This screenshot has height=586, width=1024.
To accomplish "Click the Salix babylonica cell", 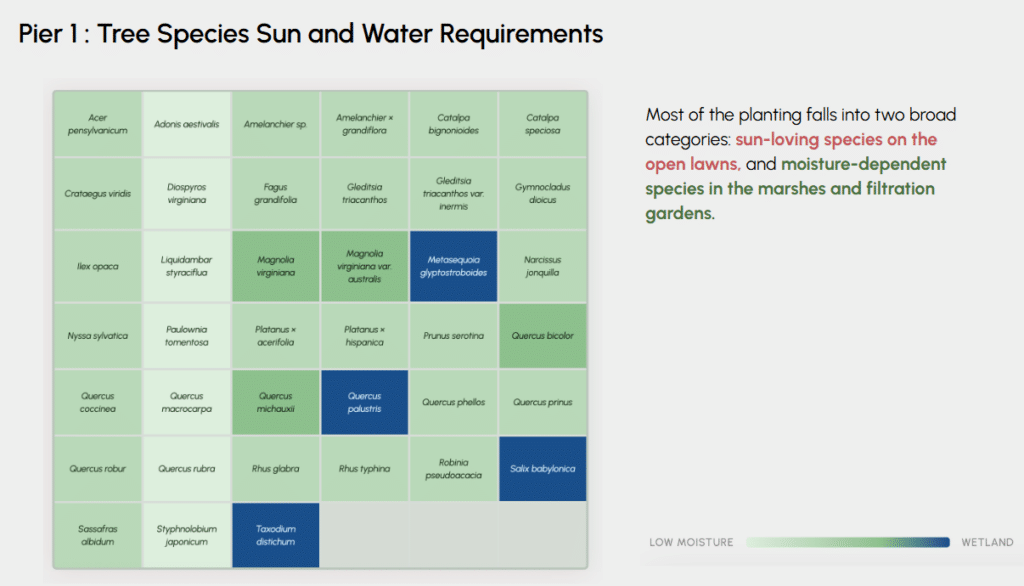I will 543,469.
